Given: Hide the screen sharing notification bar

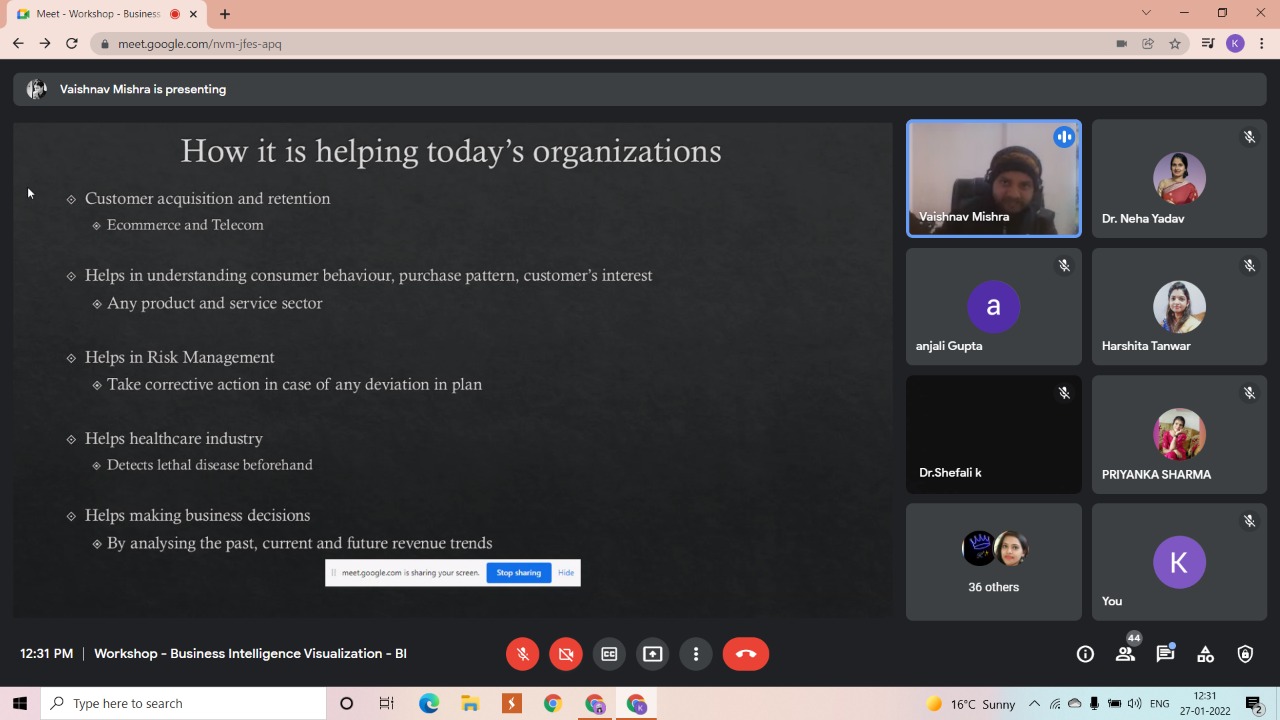Looking at the screenshot, I should coord(566,573).
